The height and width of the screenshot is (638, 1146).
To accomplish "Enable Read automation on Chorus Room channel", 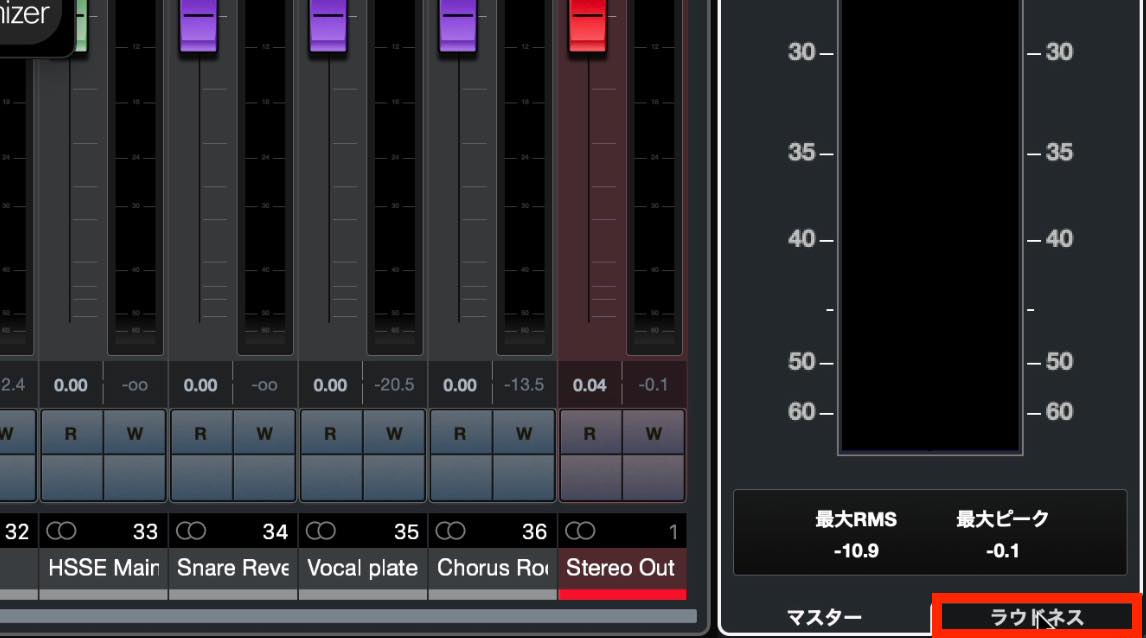I will tap(460, 433).
